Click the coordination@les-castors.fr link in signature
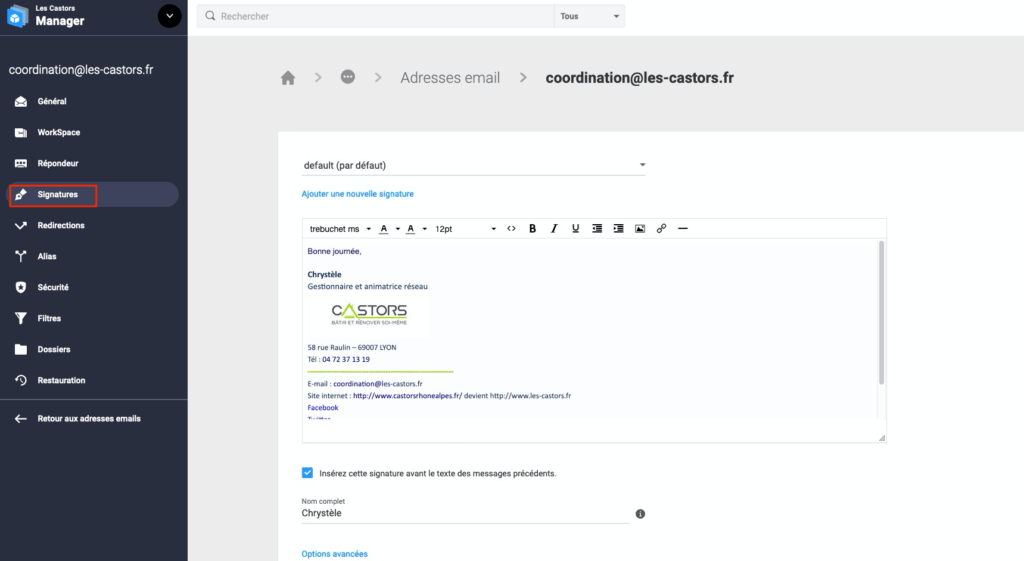Screen dimensions: 1024x561 [x=377, y=384]
